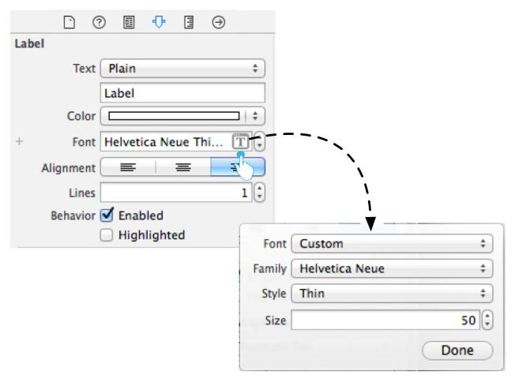This screenshot has height=382, width=515.
Task: Open the File inspector tab
Action: pos(69,23)
